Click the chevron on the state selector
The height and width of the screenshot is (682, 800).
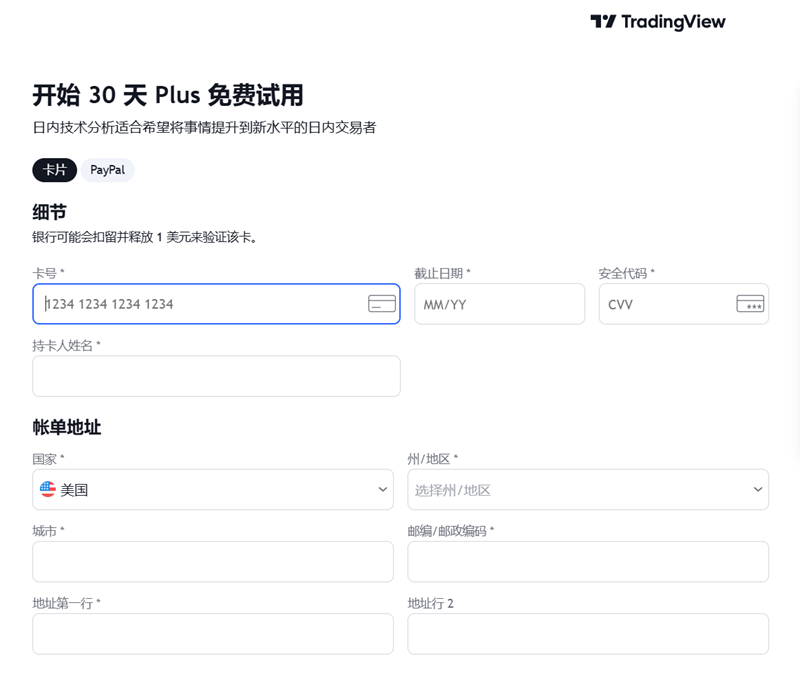pyautogui.click(x=757, y=490)
